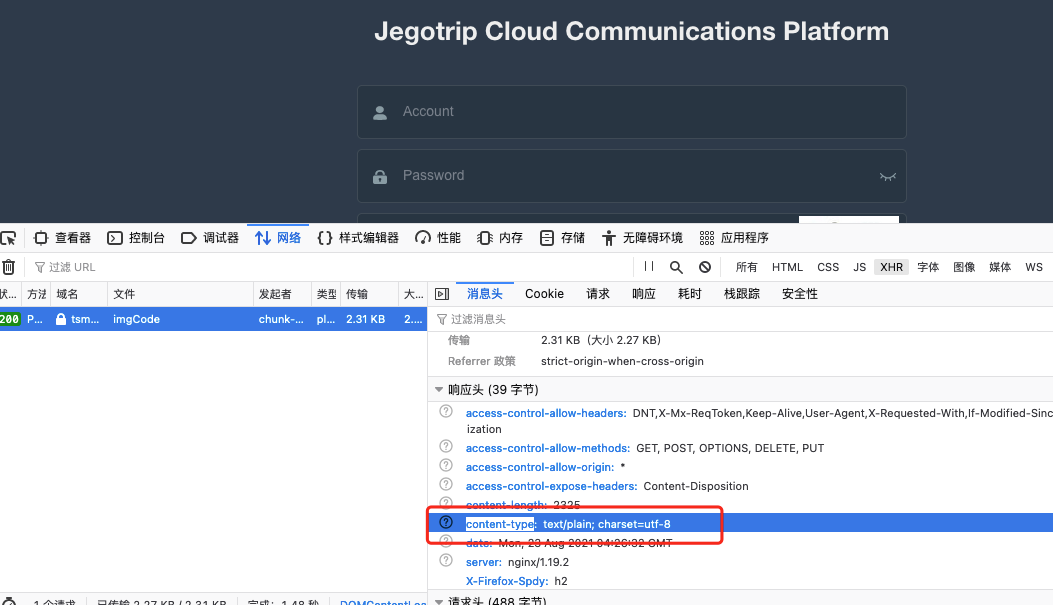
Task: Sort by 文件 column header
Action: [x=180, y=294]
